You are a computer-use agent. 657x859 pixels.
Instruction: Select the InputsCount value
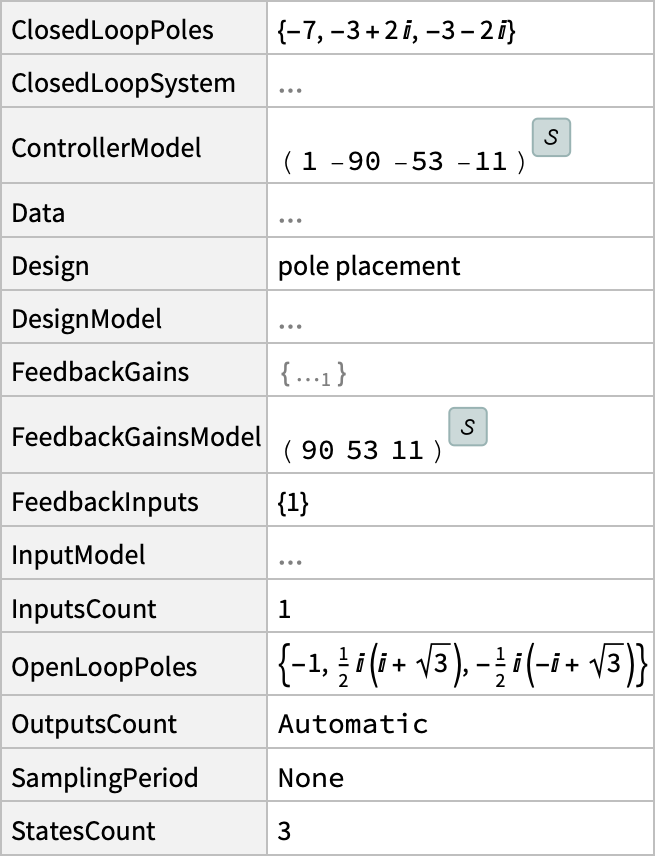pyautogui.click(x=284, y=610)
